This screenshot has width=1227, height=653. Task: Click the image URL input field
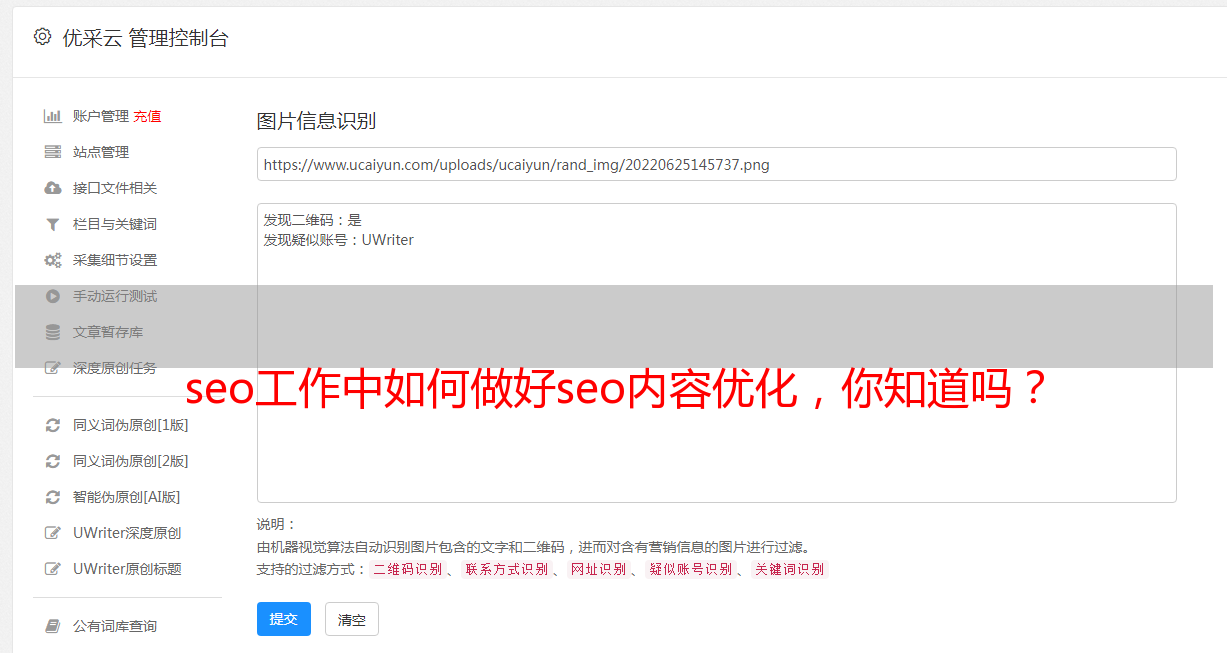click(716, 164)
